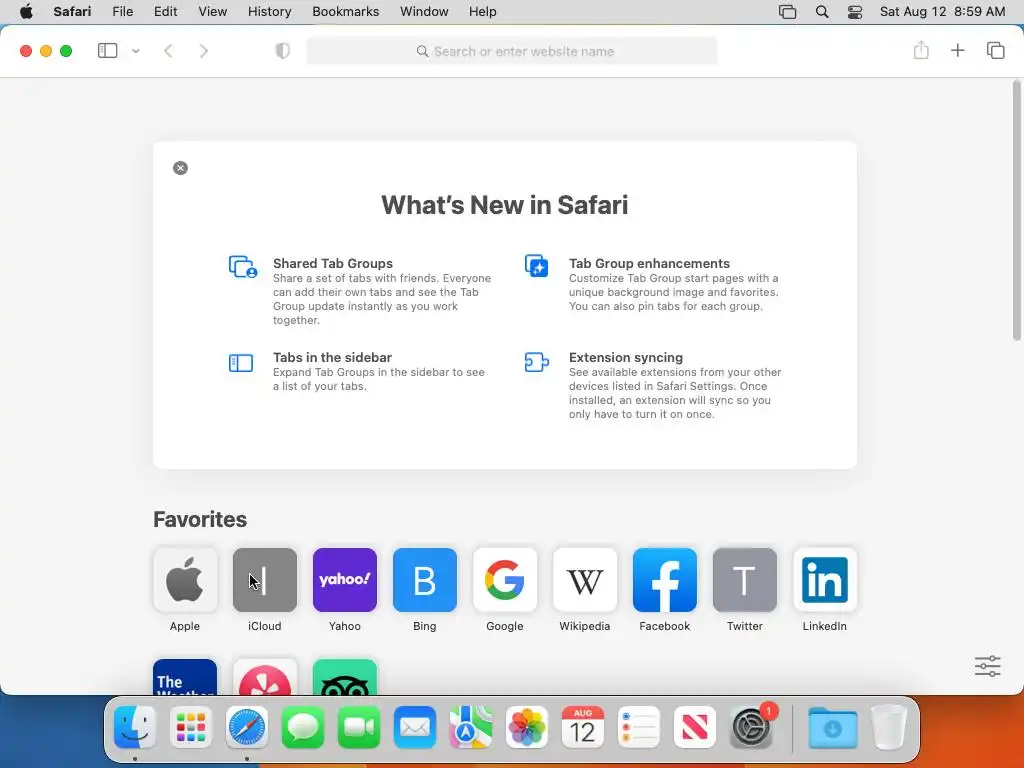The image size is (1024, 768).
Task: Open the Edit menu
Action: tap(165, 12)
